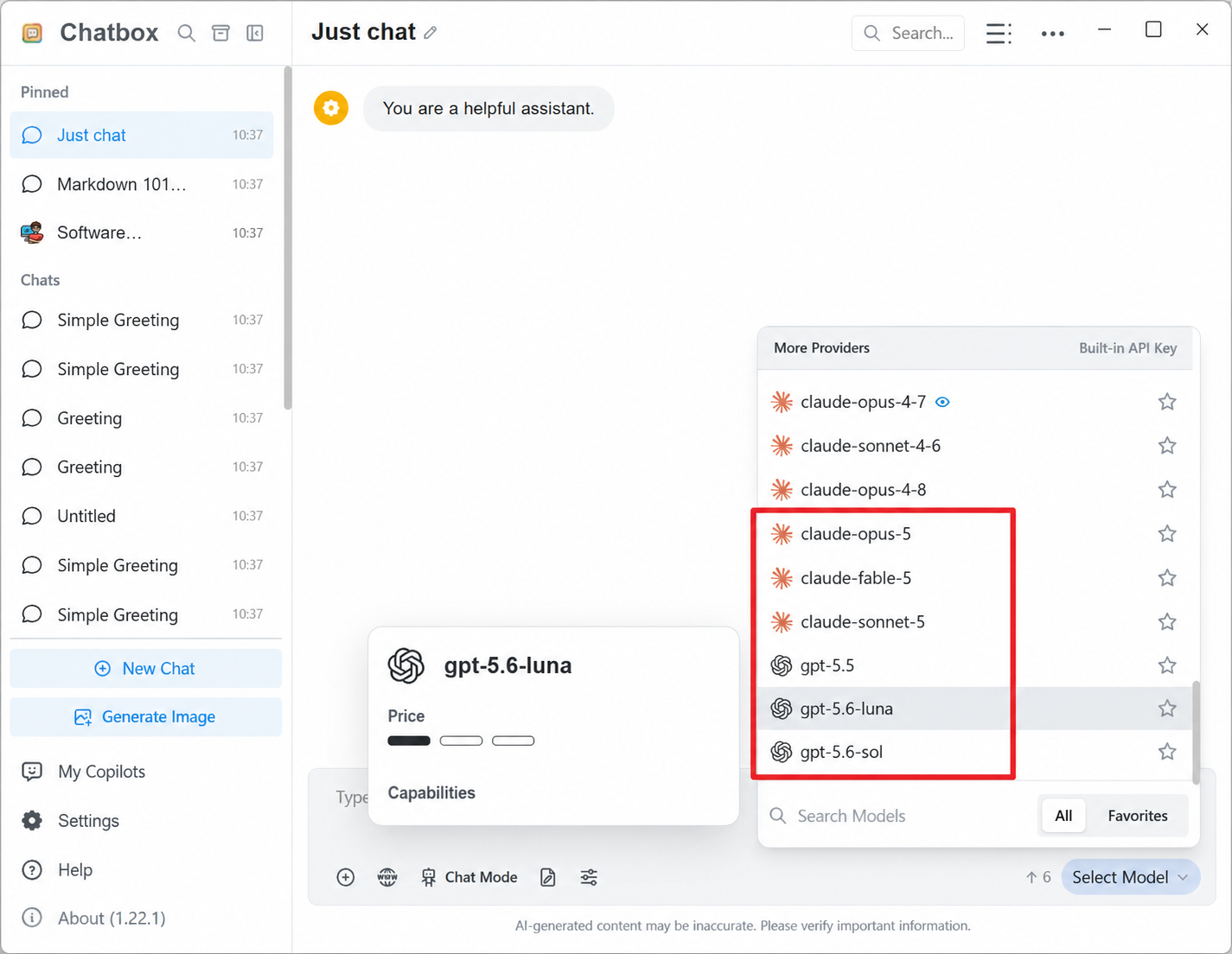Choose the claude-fable-5 model
1232x954 pixels.
[974, 577]
